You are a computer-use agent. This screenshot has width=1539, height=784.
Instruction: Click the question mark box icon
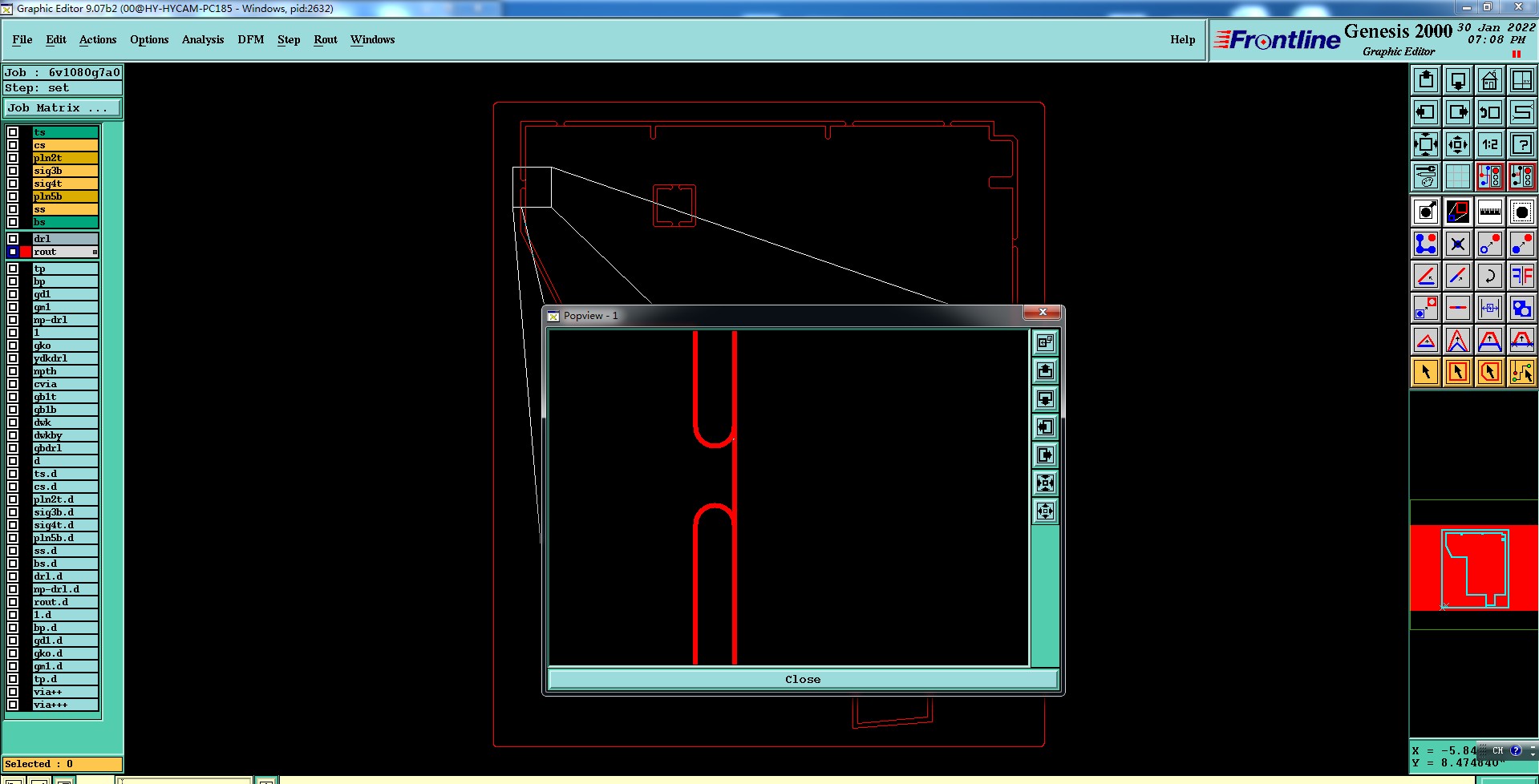click(x=1522, y=144)
